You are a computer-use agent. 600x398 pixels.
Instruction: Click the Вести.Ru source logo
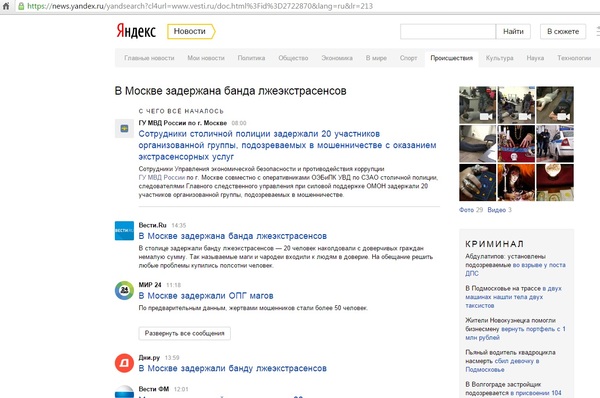(124, 231)
